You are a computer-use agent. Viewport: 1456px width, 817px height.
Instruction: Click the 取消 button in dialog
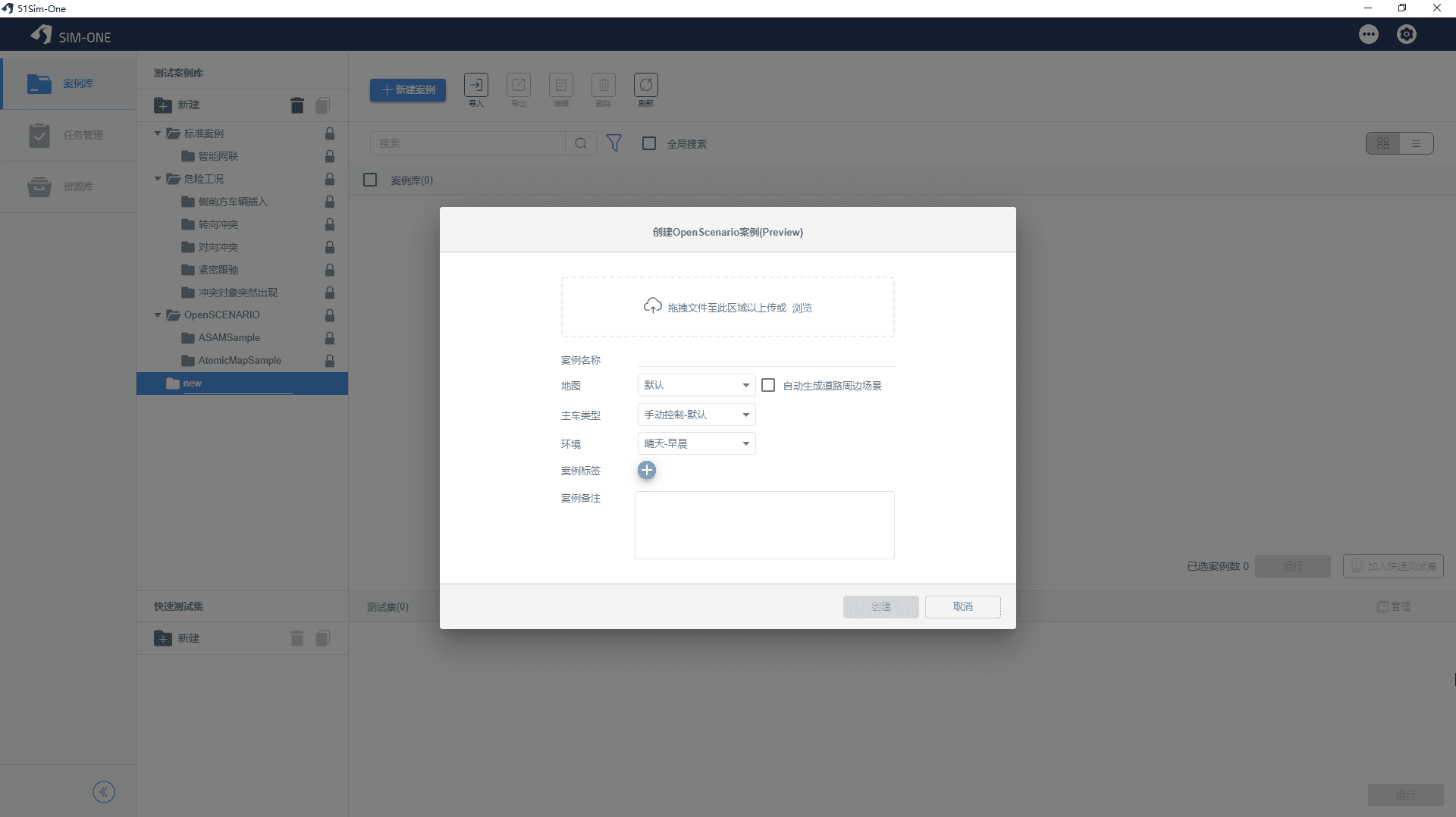[962, 606]
